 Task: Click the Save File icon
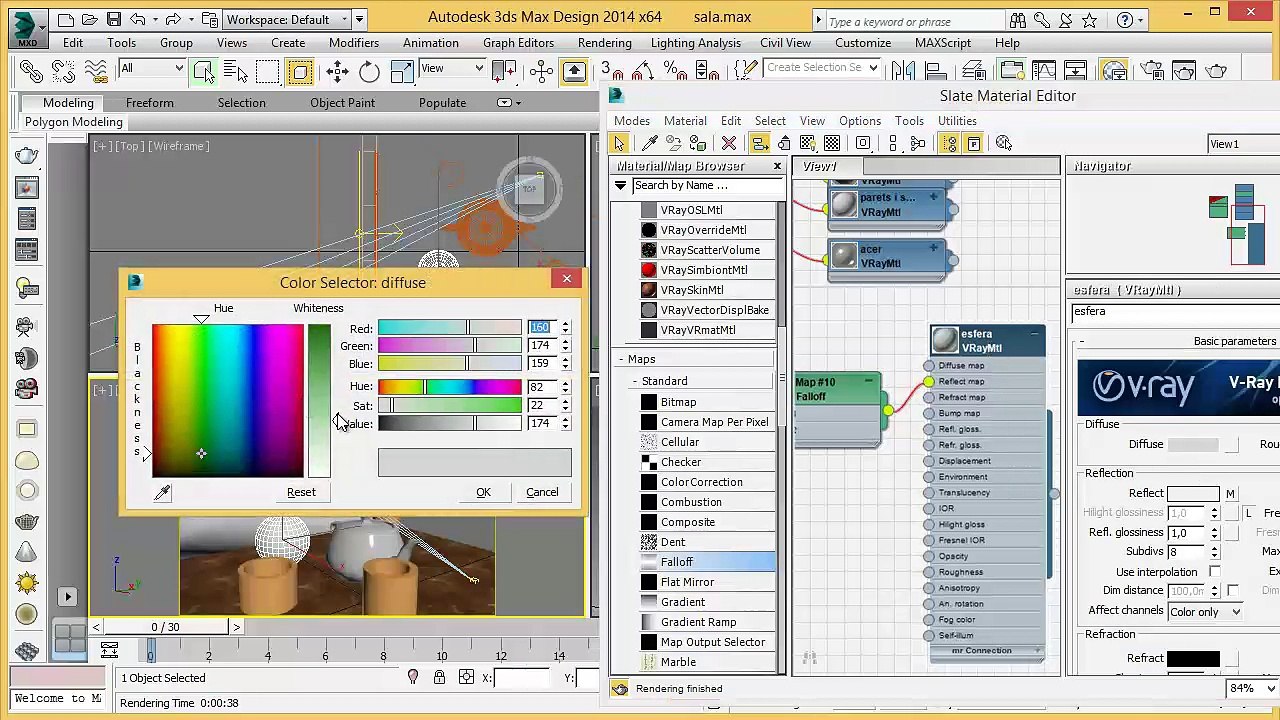[113, 19]
